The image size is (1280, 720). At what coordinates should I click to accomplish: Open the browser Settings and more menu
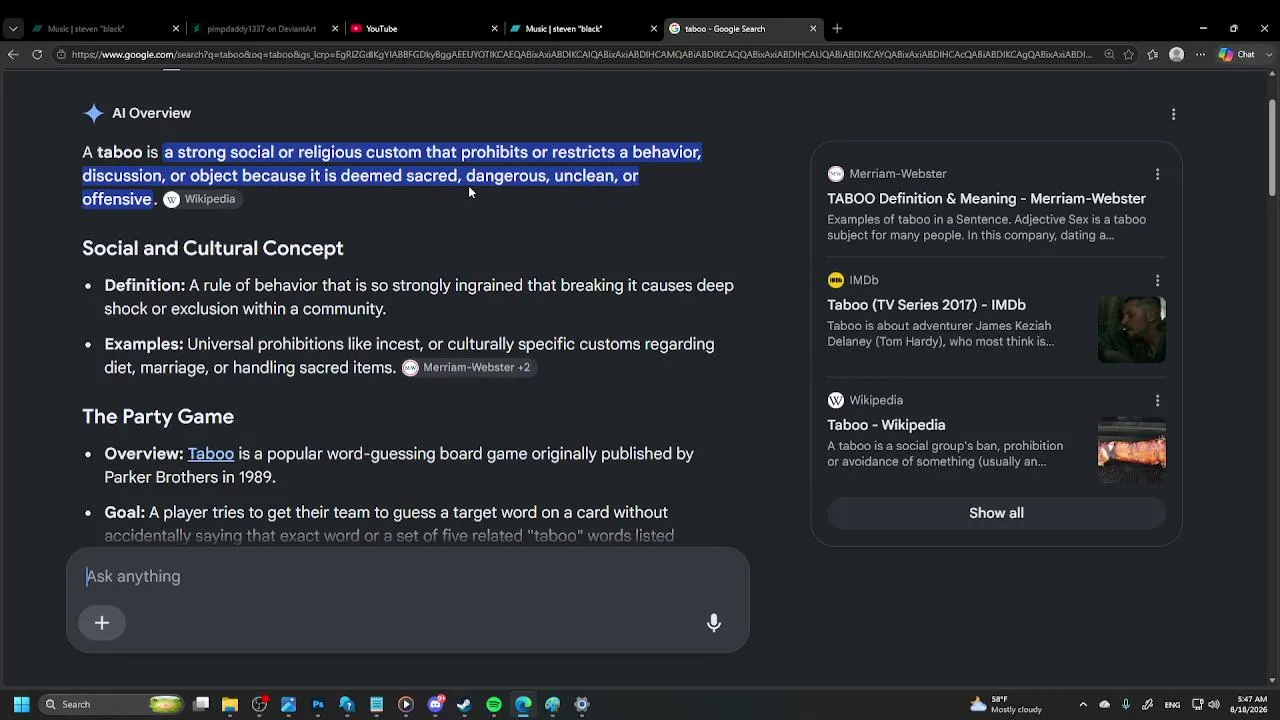click(1200, 55)
